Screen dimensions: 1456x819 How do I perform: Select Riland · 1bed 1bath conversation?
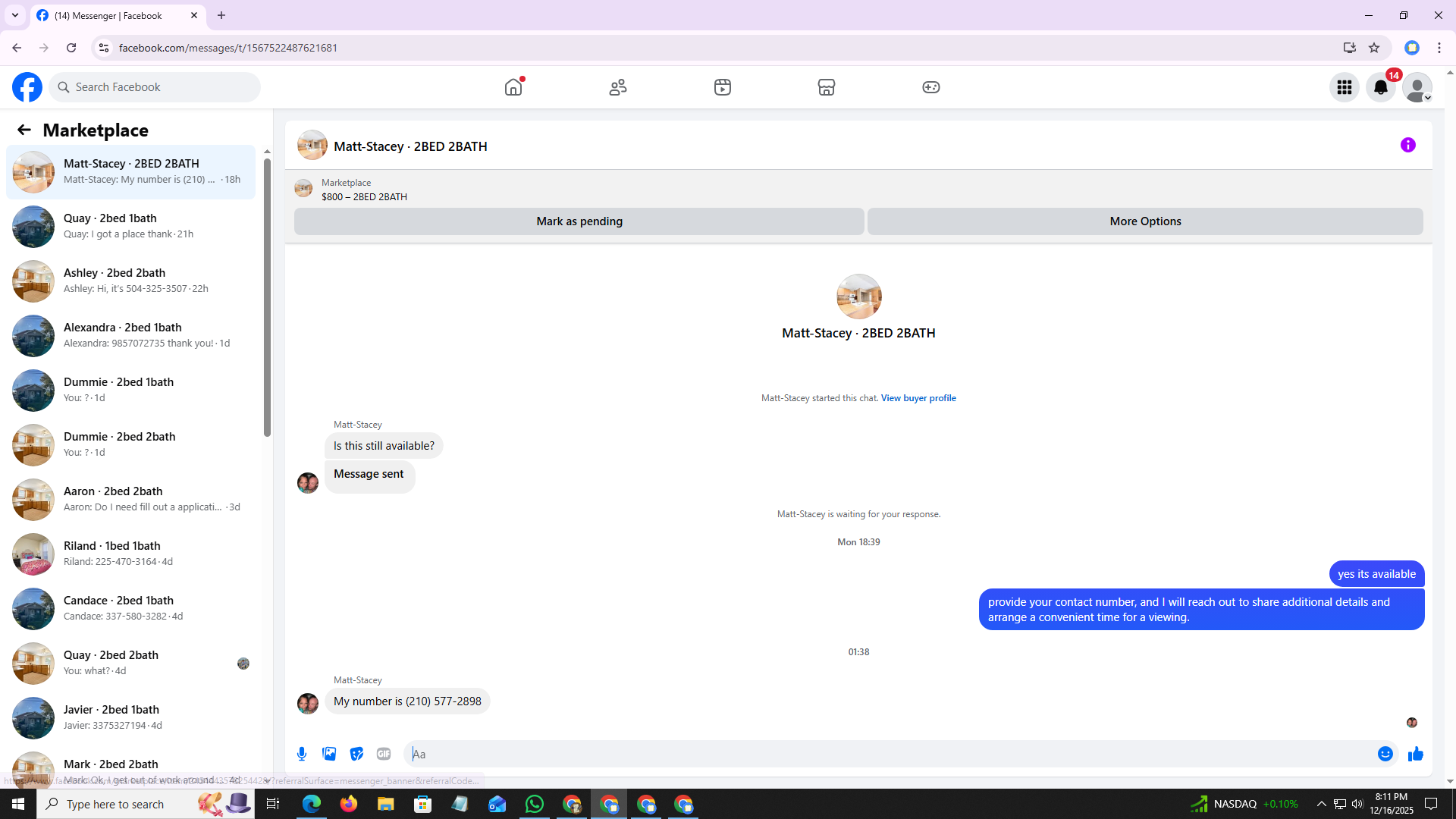click(x=130, y=554)
